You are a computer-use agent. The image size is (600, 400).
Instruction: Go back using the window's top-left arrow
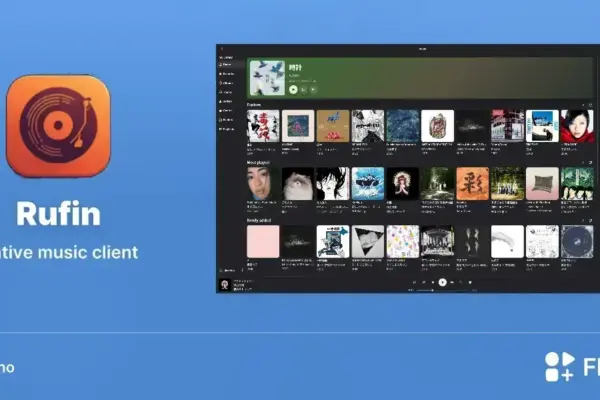222,49
